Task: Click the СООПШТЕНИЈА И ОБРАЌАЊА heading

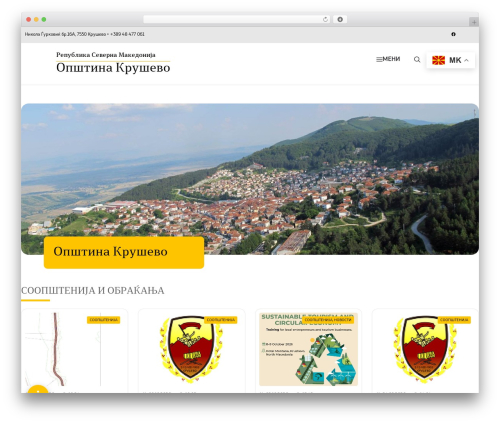Action: point(93,291)
